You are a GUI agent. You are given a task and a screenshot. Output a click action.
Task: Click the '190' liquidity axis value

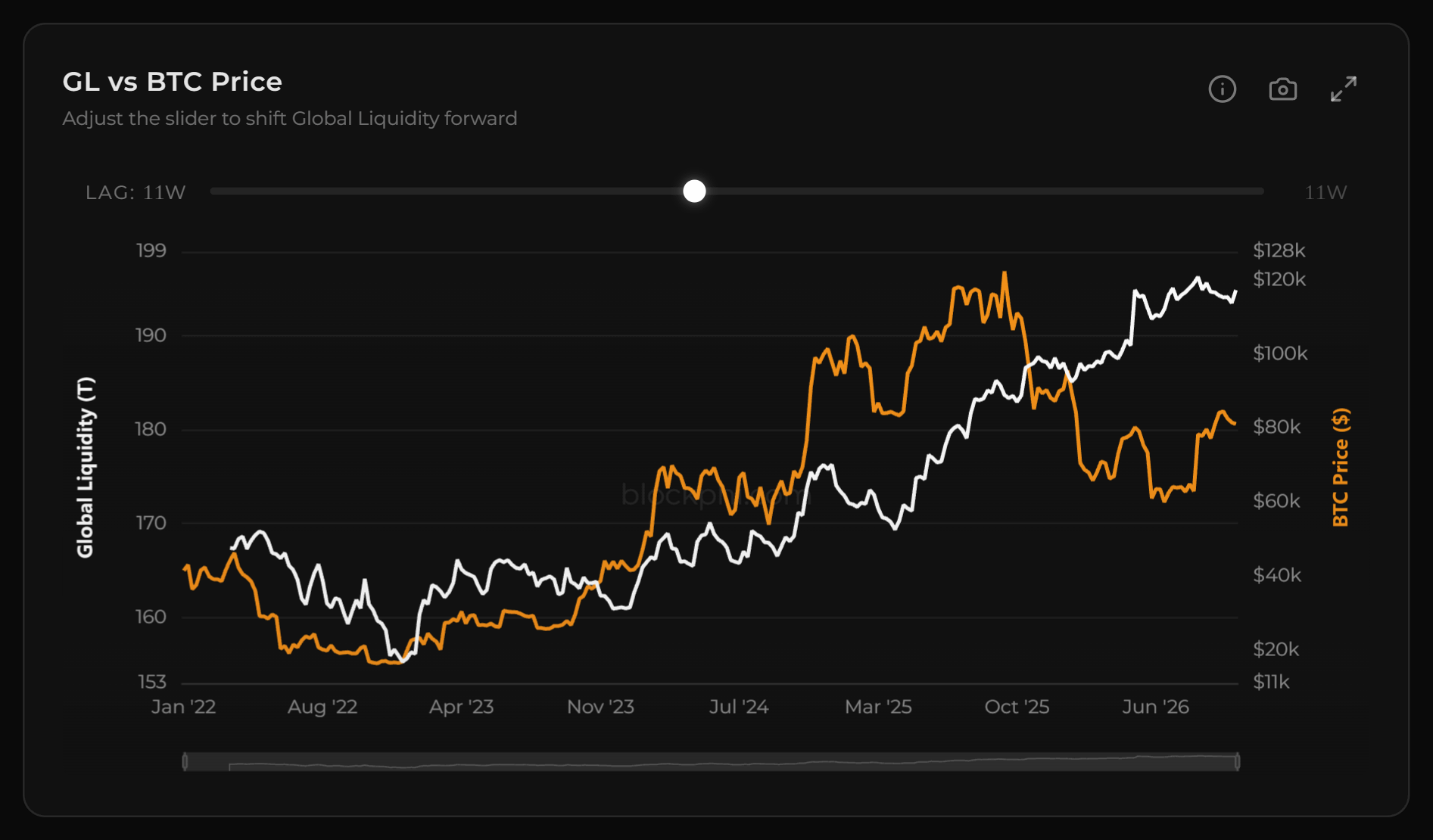point(151,335)
